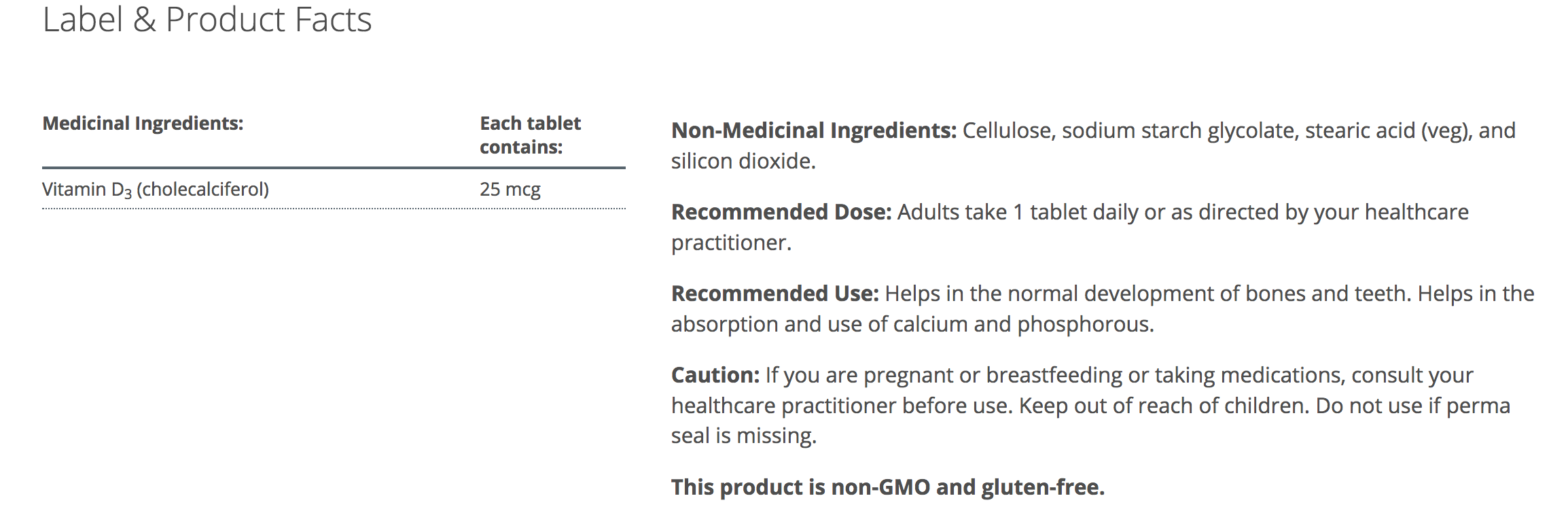This screenshot has width=1568, height=511.
Task: Click the bold "Caution:" label
Action: coord(715,375)
